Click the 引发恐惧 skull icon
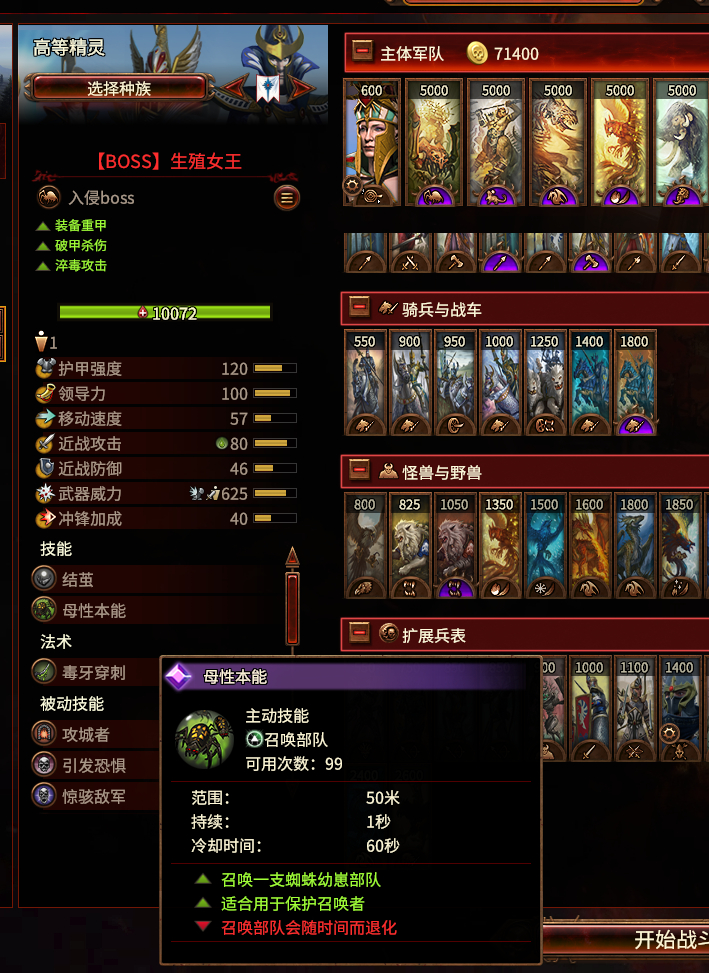The height and width of the screenshot is (973, 709). point(44,764)
